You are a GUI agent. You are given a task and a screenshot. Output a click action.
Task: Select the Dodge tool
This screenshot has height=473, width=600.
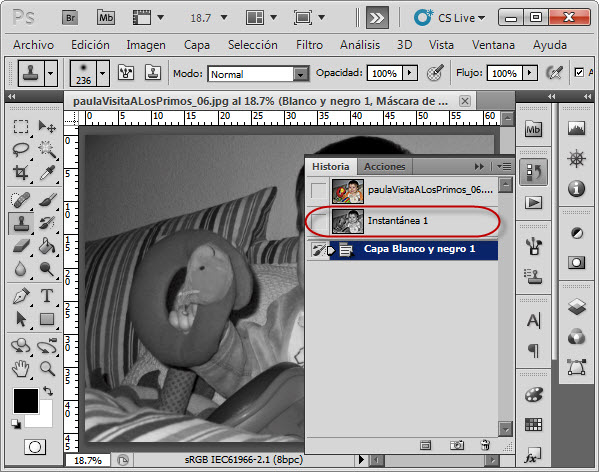click(x=47, y=269)
